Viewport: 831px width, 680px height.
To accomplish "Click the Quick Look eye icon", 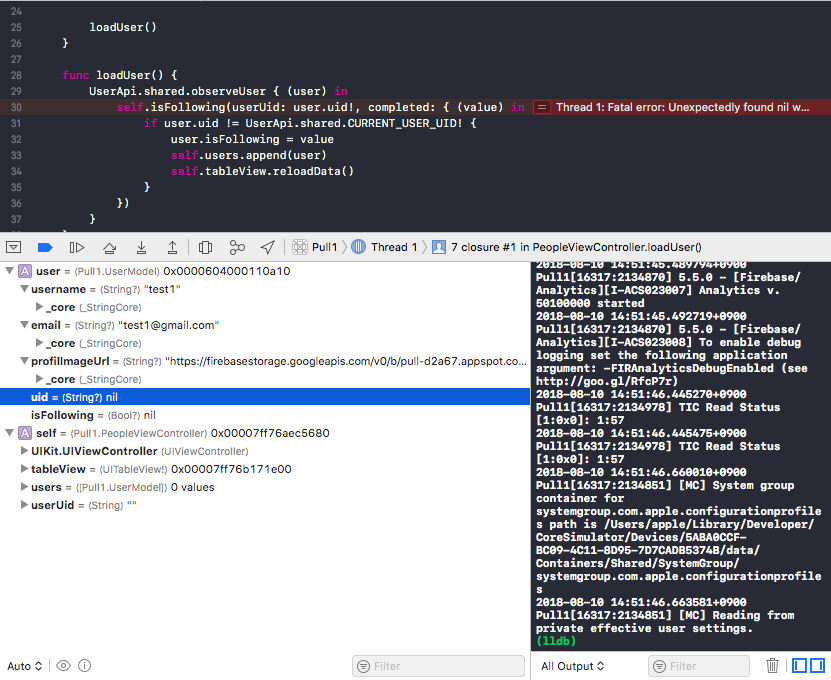I will click(x=63, y=666).
